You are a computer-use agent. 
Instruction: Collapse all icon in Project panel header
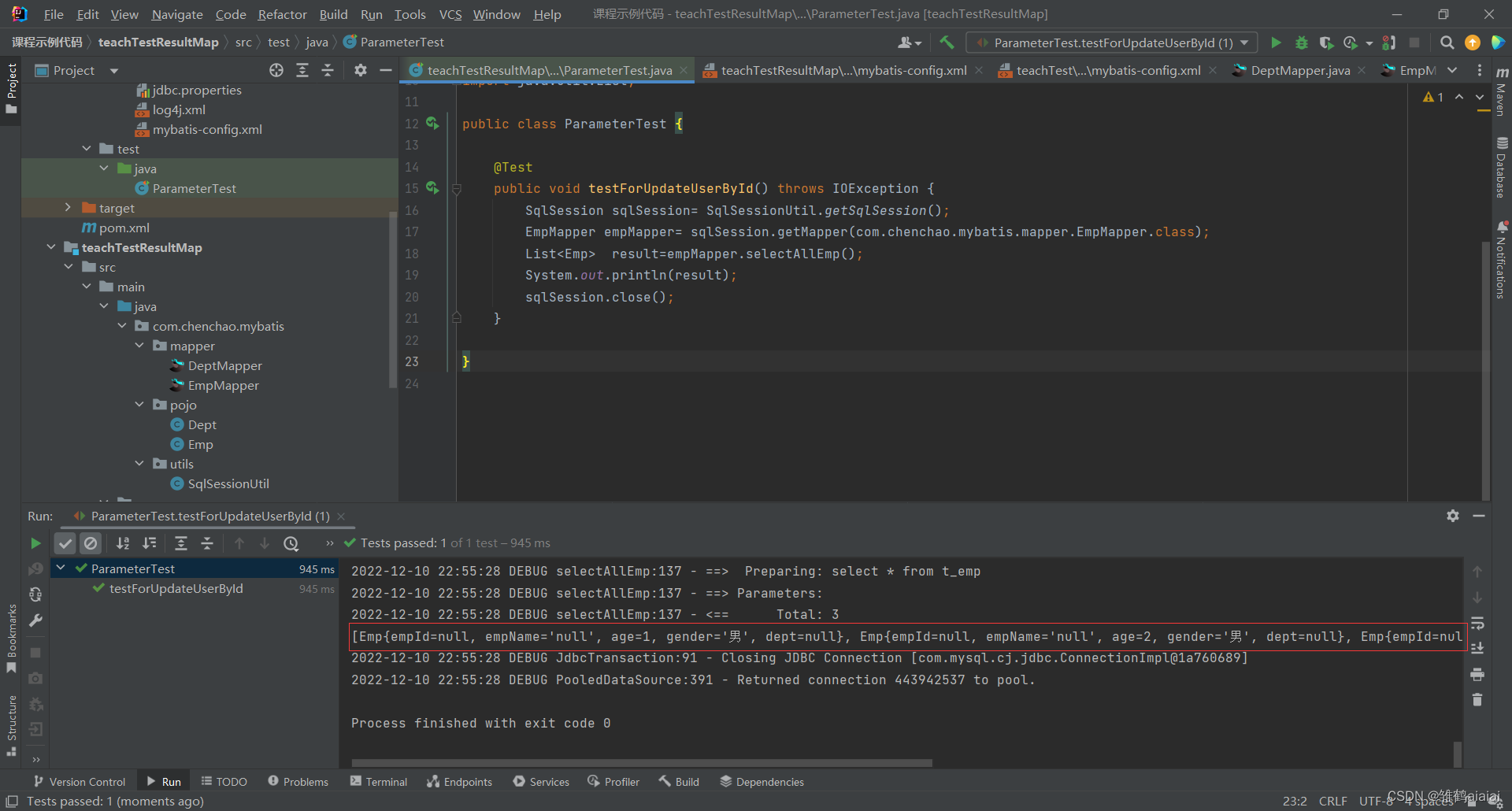[328, 70]
